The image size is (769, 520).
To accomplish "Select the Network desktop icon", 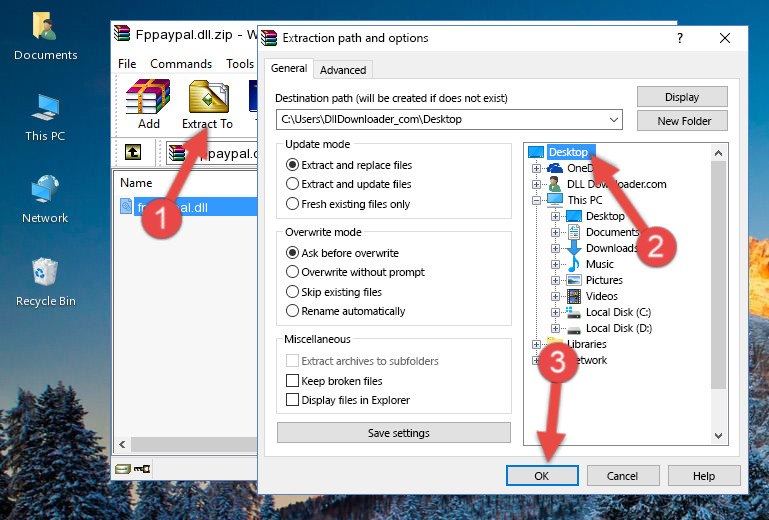I will [45, 189].
